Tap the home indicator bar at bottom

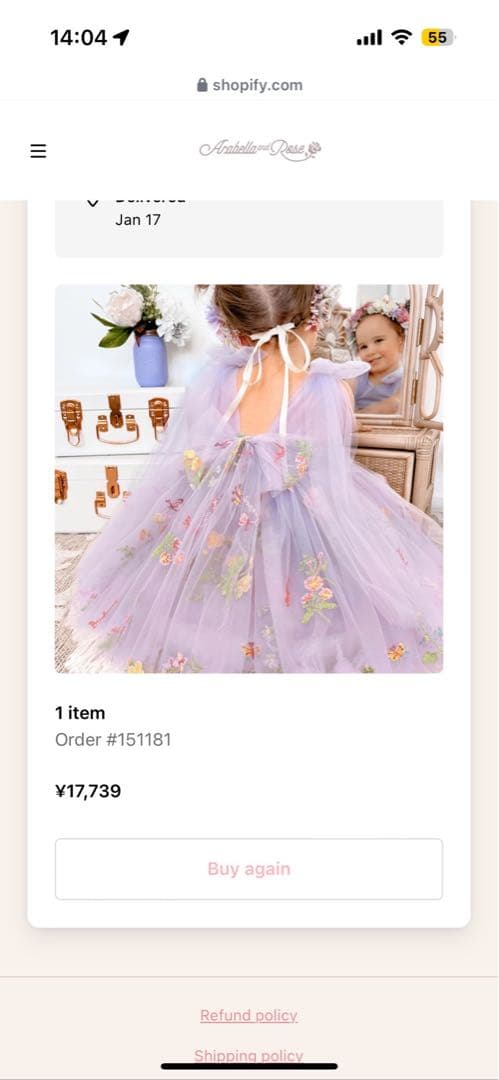pos(250,1066)
